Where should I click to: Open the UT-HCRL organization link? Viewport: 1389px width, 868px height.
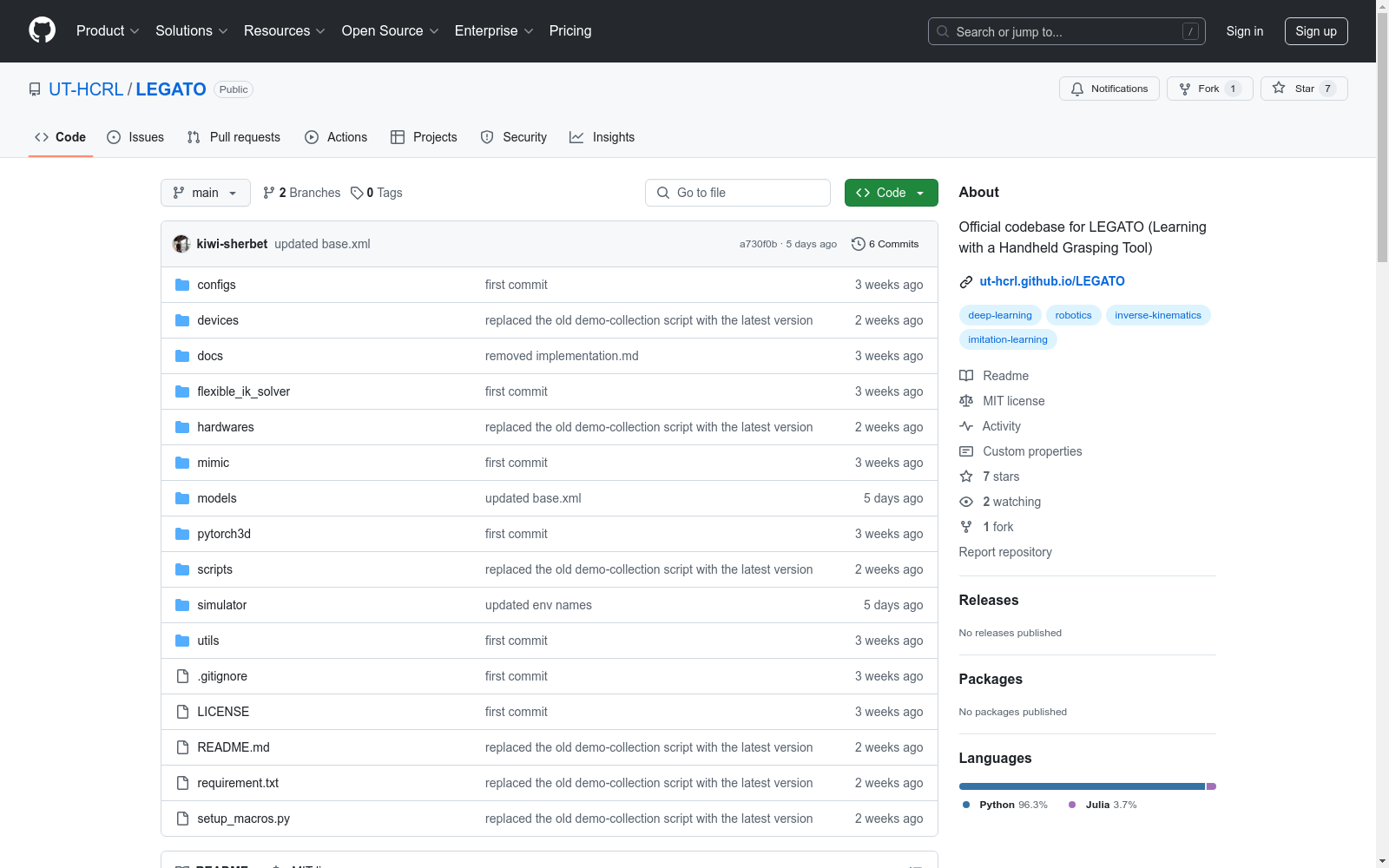(x=86, y=89)
